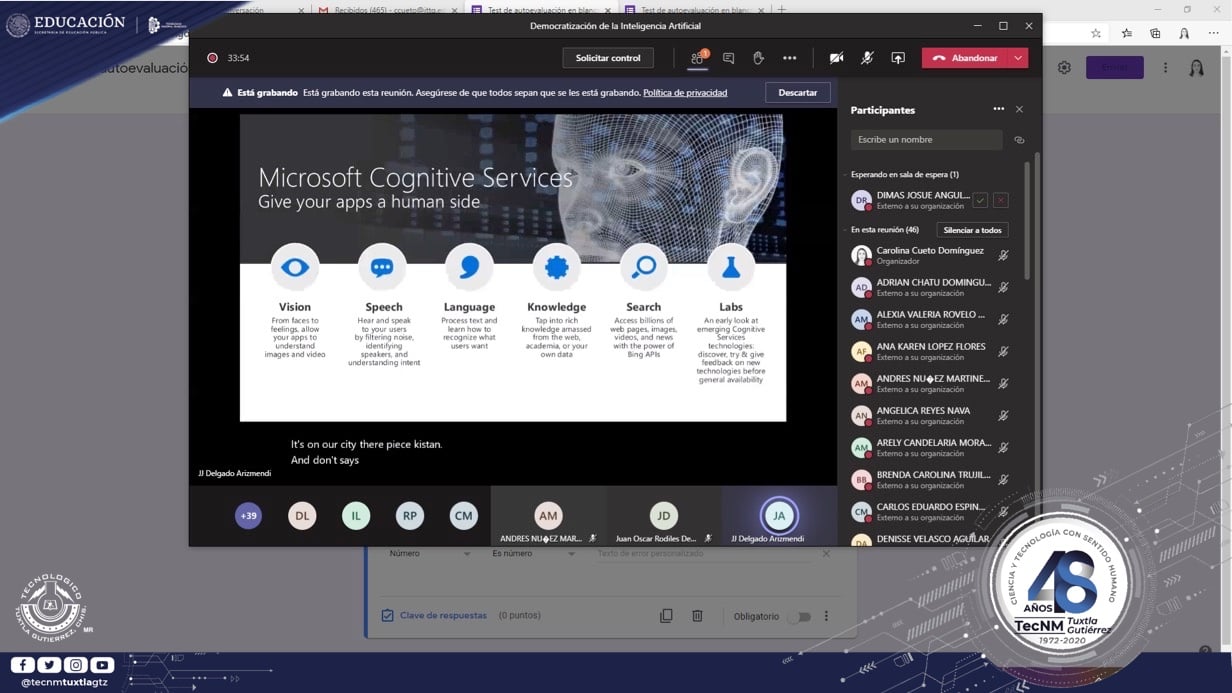1232x693 pixels.
Task: Click Adrian Chatu Domingu muted mic icon
Action: point(1003,288)
